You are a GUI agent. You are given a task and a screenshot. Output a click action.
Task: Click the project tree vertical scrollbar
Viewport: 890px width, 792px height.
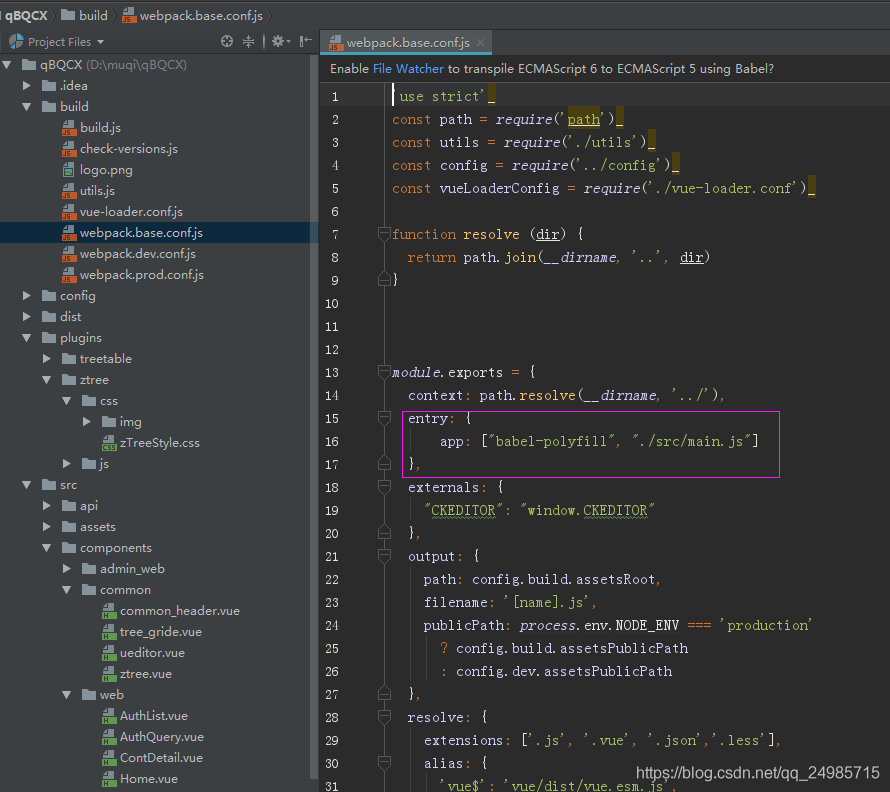coord(313,400)
